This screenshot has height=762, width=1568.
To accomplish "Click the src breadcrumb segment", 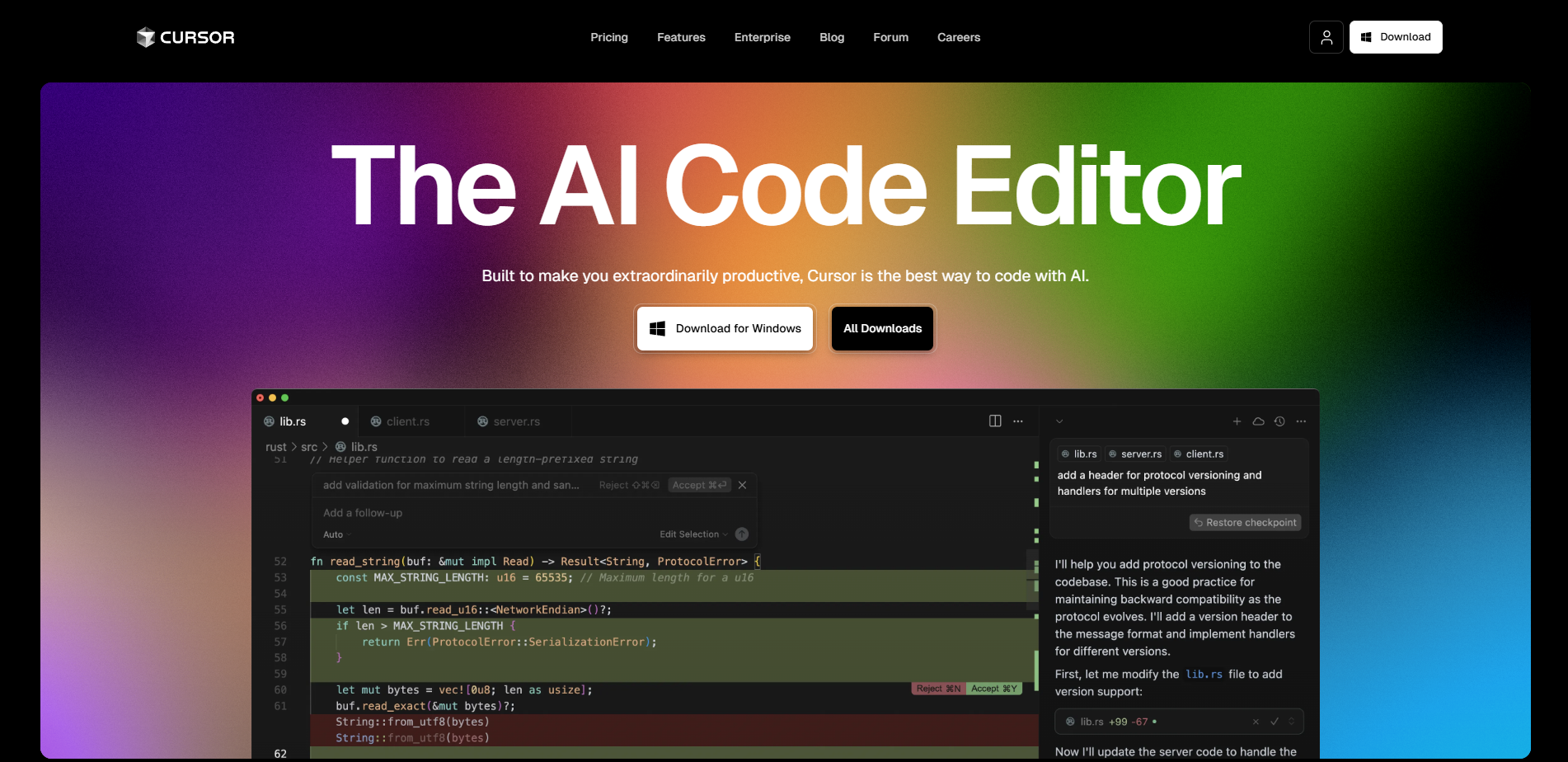I will pyautogui.click(x=309, y=447).
